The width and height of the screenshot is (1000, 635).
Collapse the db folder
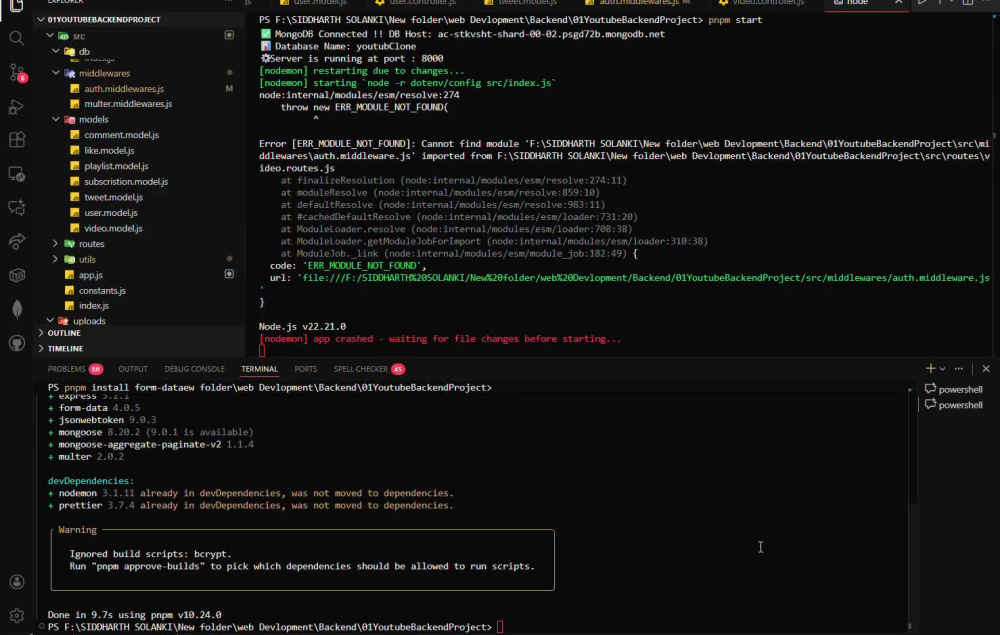(55, 51)
